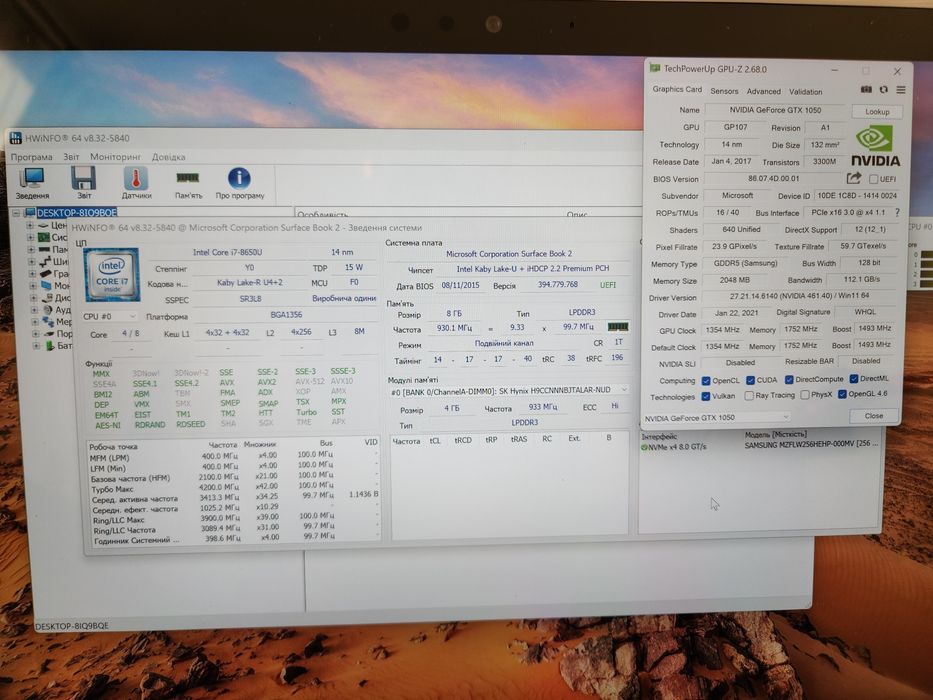Viewport: 933px width, 700px height.
Task: Open the Звіт menu in menu bar
Action: click(x=71, y=157)
